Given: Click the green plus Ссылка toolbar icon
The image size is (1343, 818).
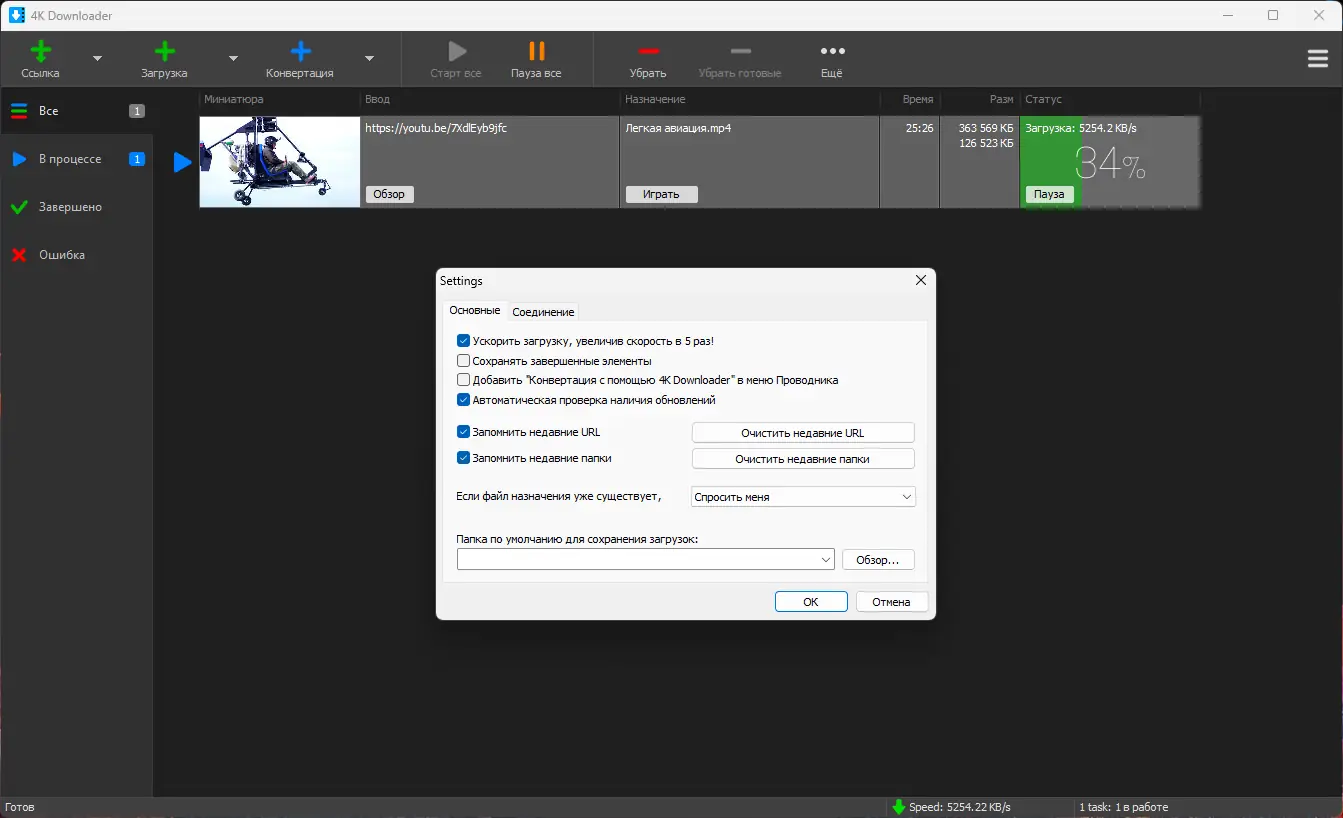Looking at the screenshot, I should coord(41,52).
